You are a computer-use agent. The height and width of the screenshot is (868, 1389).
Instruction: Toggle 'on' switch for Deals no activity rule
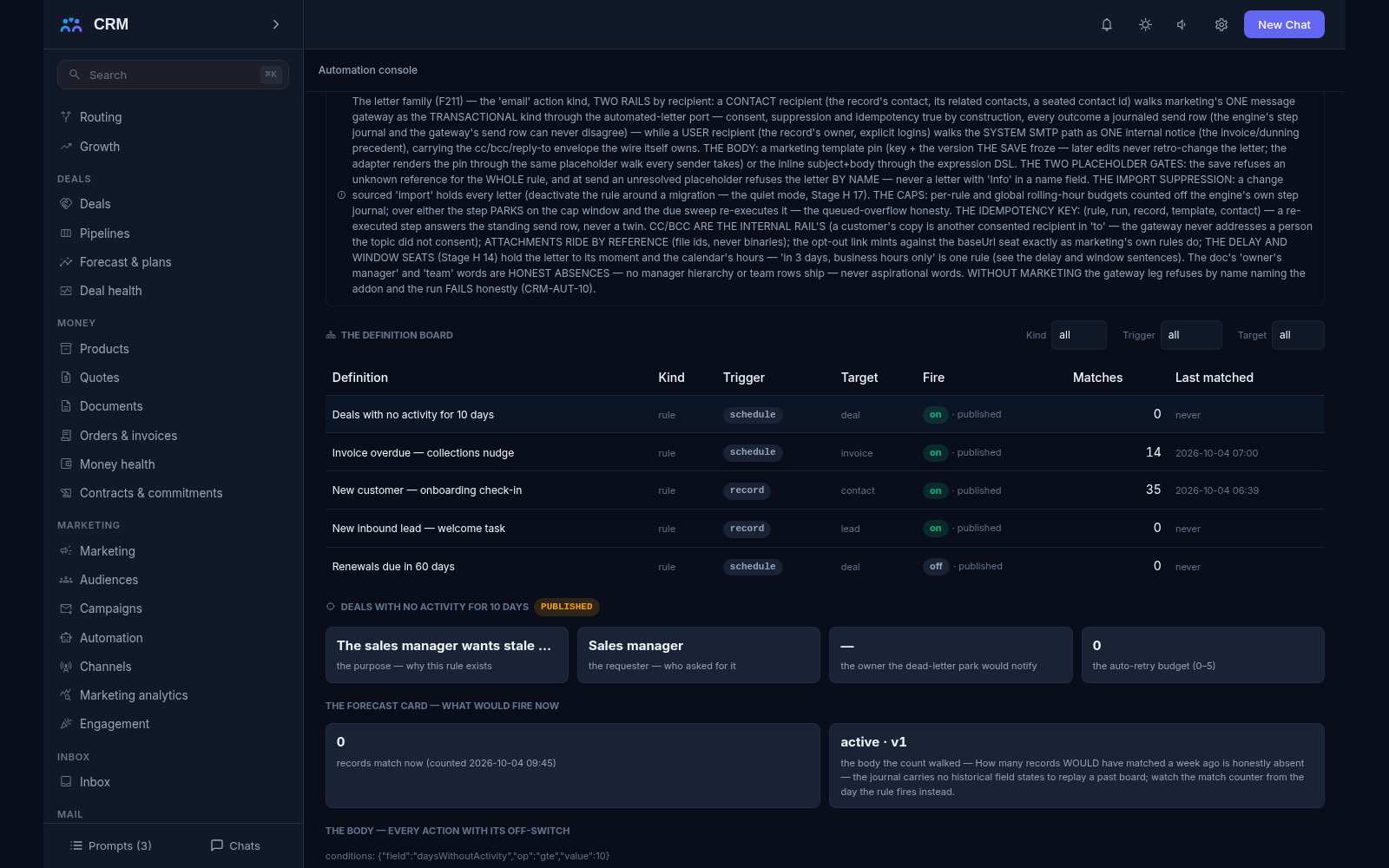[x=935, y=415]
